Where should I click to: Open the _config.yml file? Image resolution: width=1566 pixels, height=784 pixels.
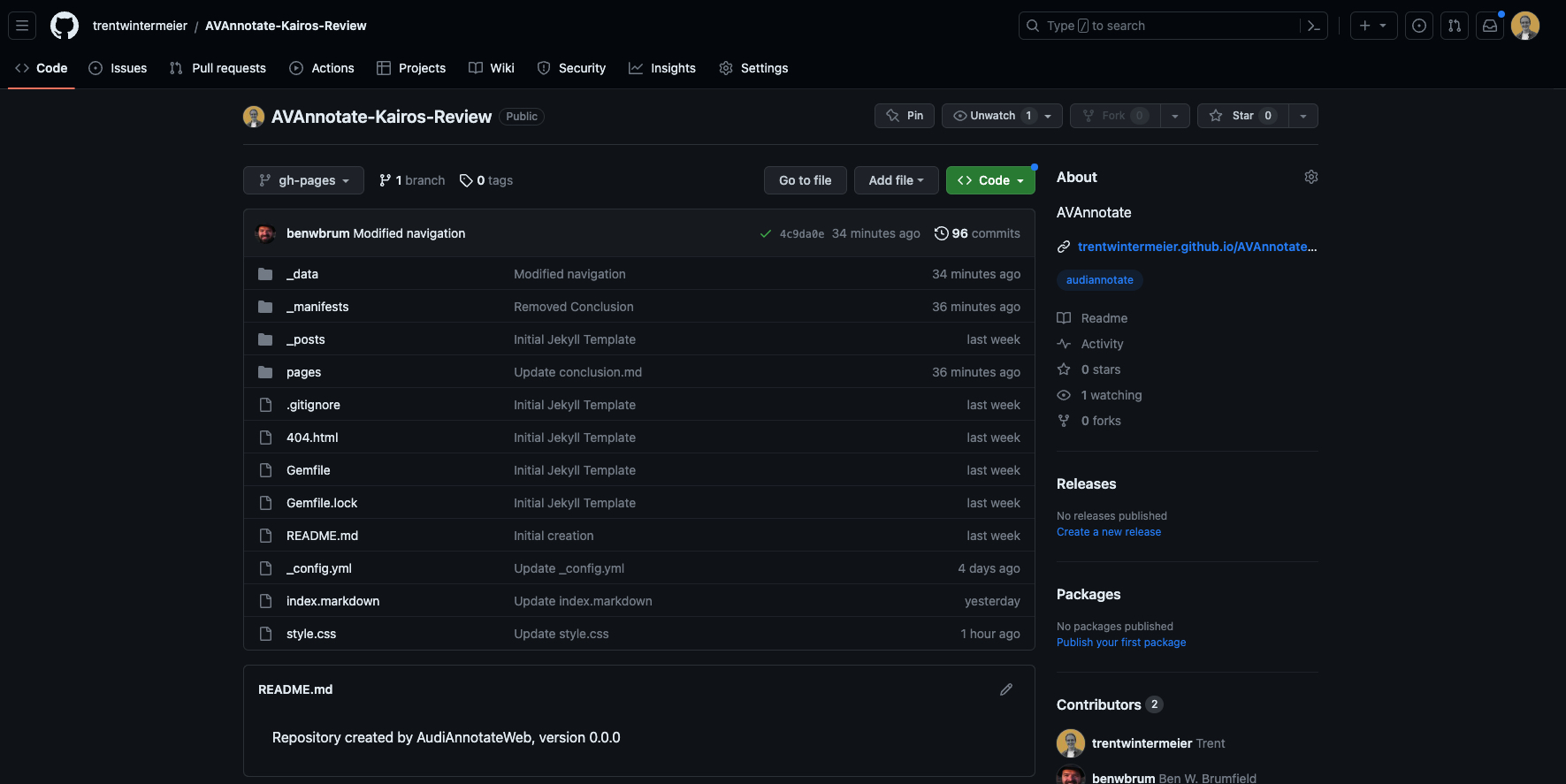[319, 568]
